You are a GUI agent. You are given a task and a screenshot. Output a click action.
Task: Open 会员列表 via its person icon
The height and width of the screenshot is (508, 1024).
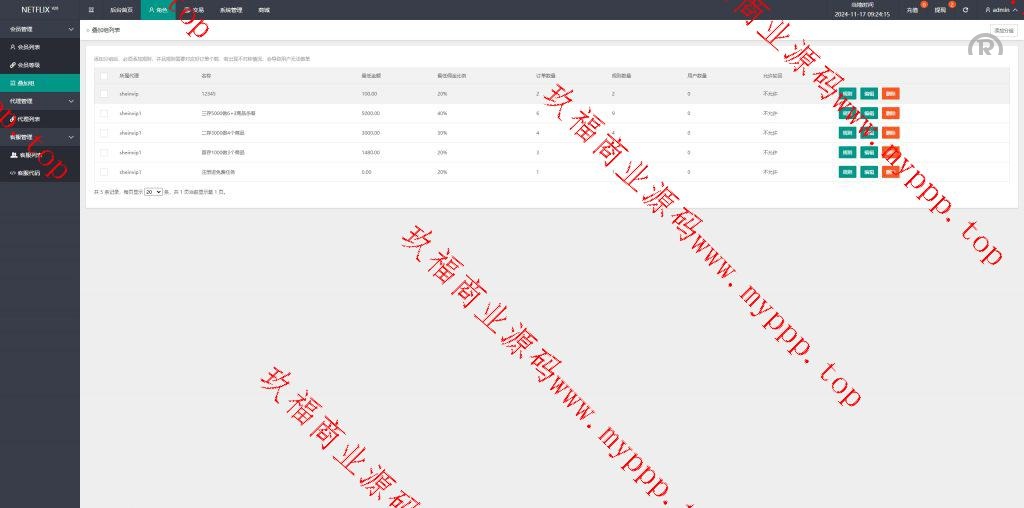coord(12,47)
